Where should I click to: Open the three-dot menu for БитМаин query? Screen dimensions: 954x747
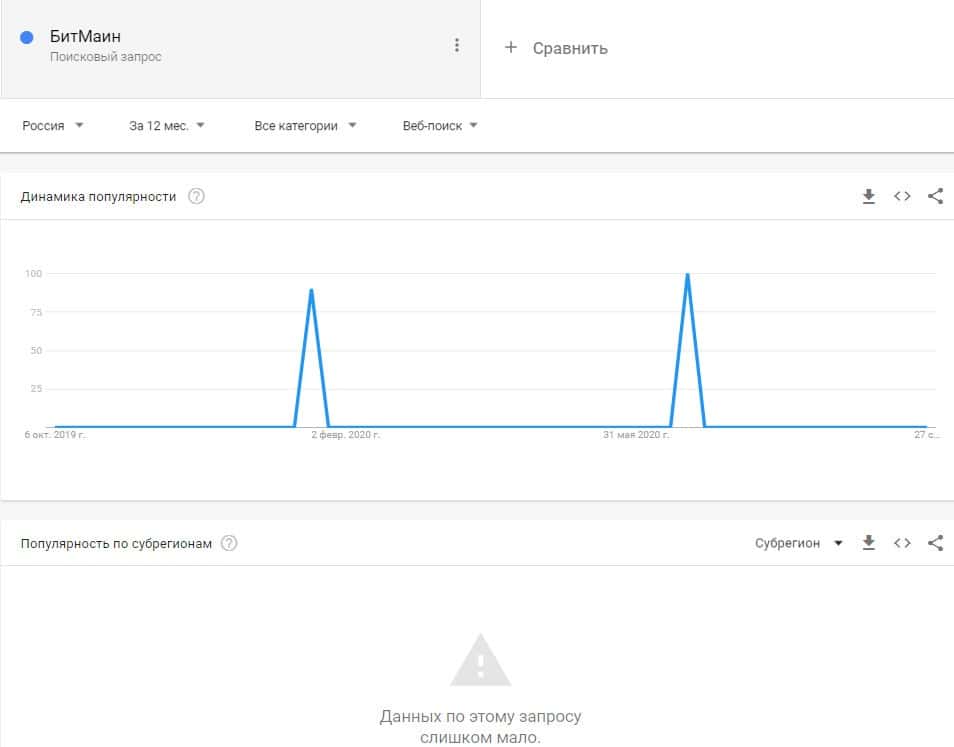[456, 46]
